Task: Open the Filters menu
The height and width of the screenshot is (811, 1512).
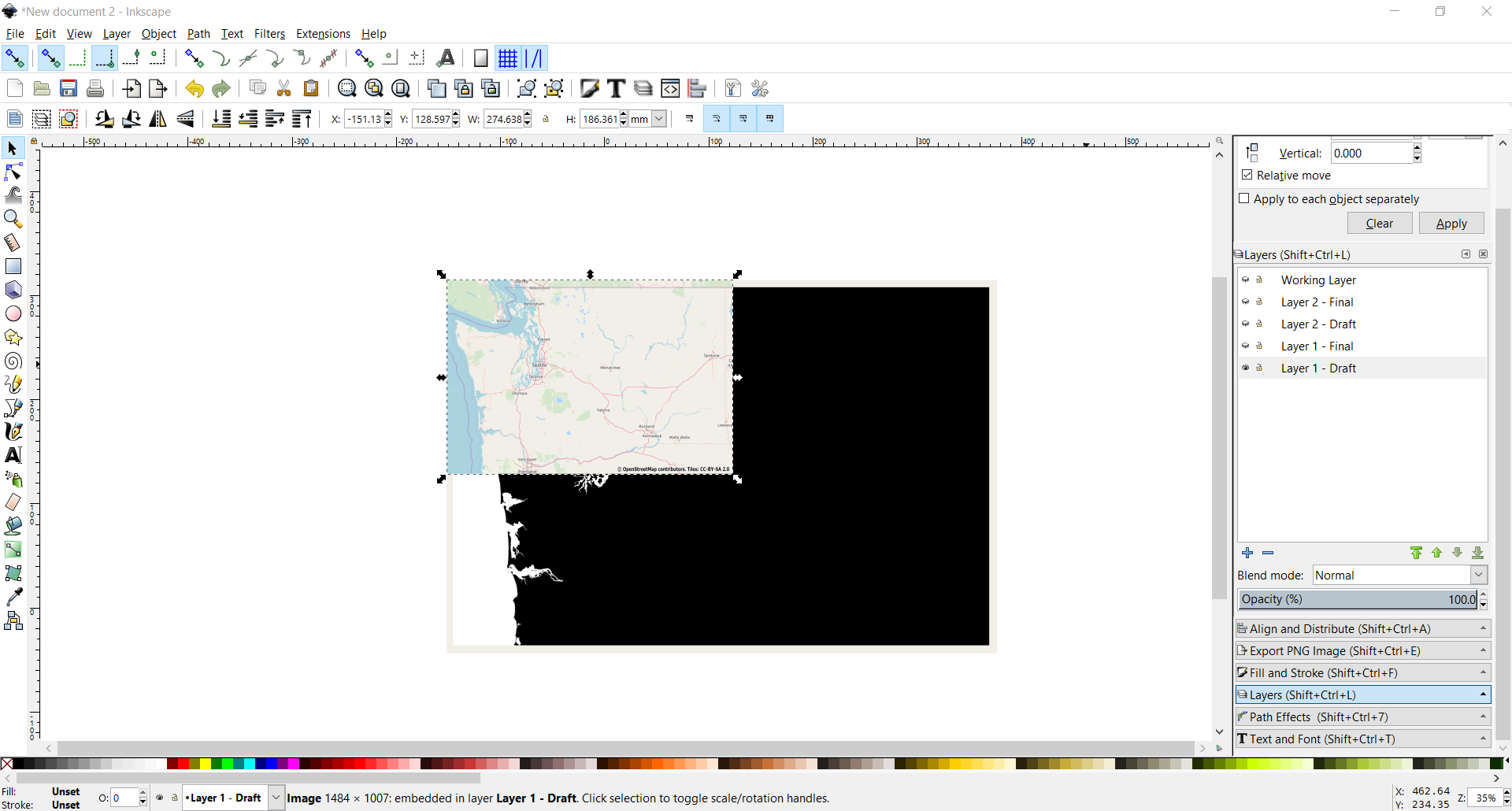Action: (269, 34)
